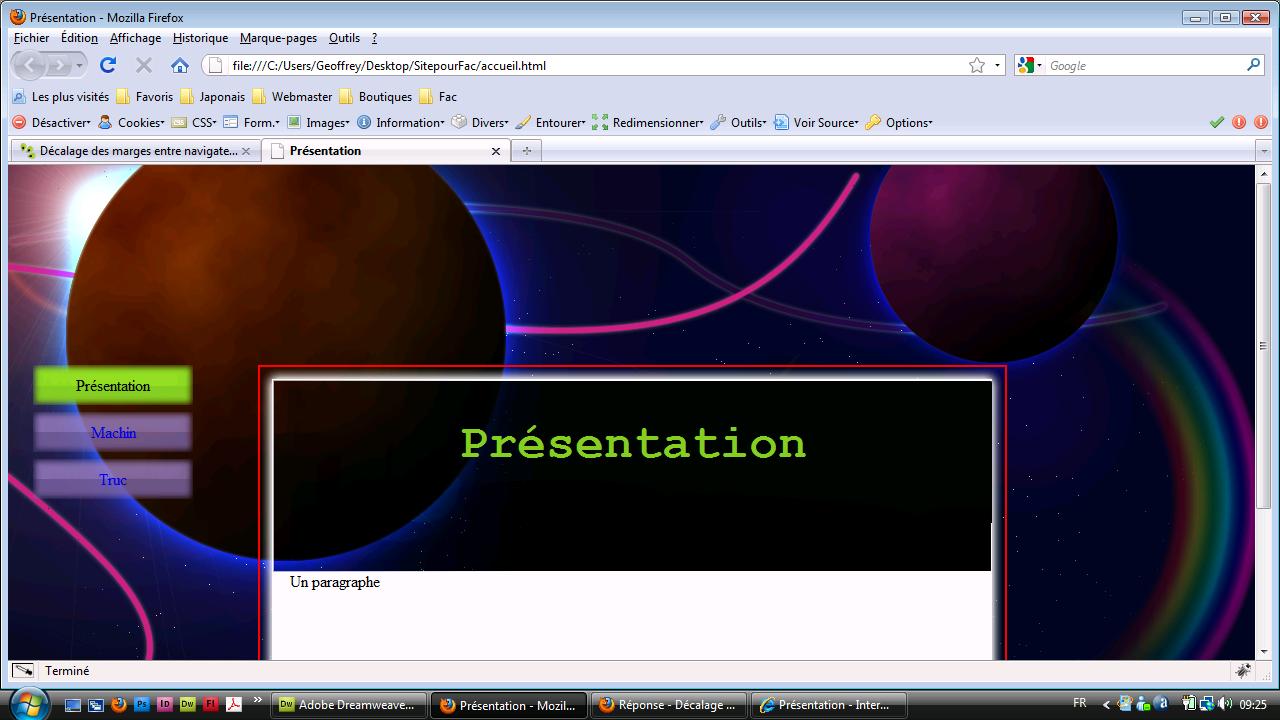Open the CSS web developer menu

coord(194,123)
